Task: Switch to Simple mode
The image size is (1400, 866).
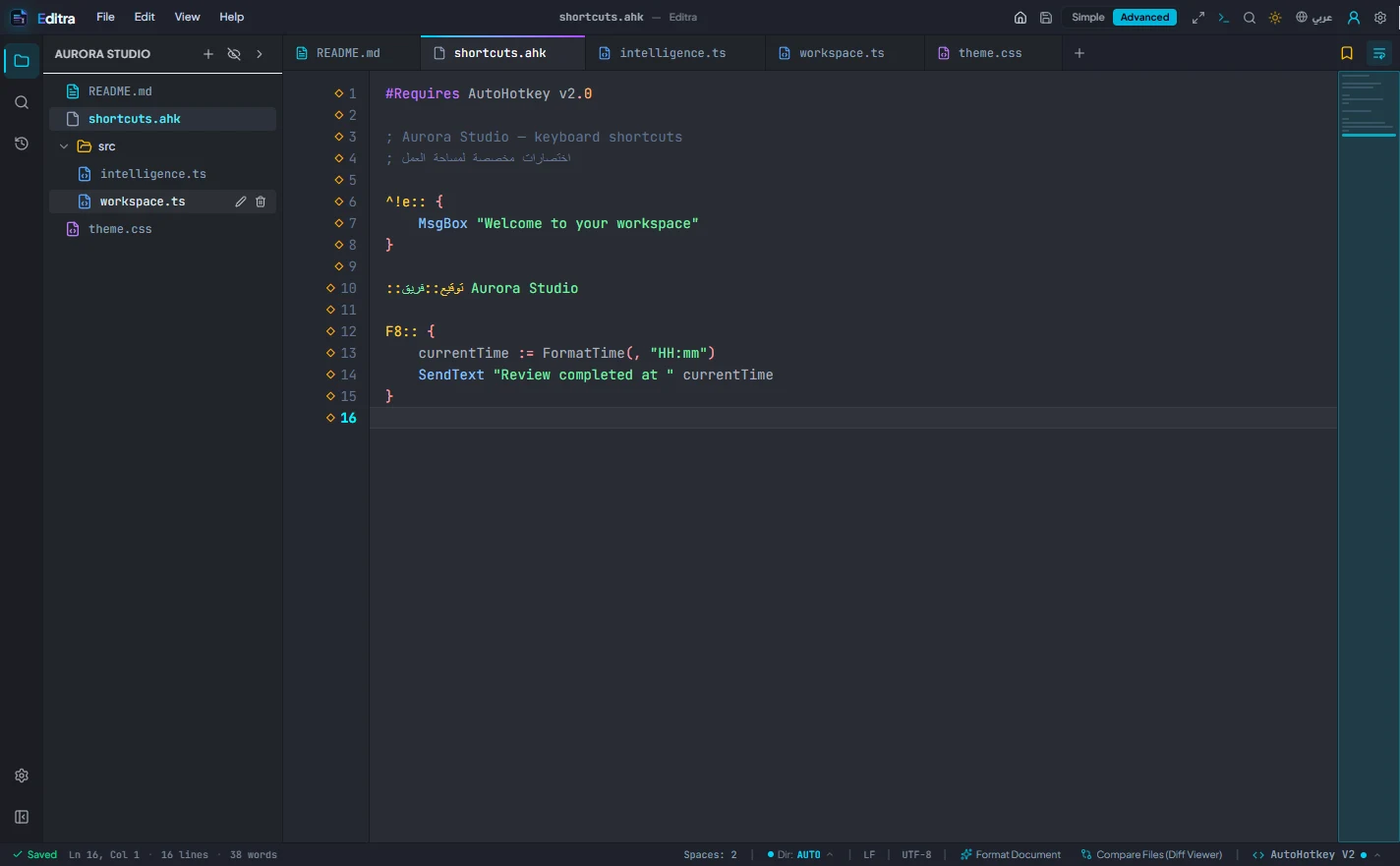Action: coord(1088,18)
